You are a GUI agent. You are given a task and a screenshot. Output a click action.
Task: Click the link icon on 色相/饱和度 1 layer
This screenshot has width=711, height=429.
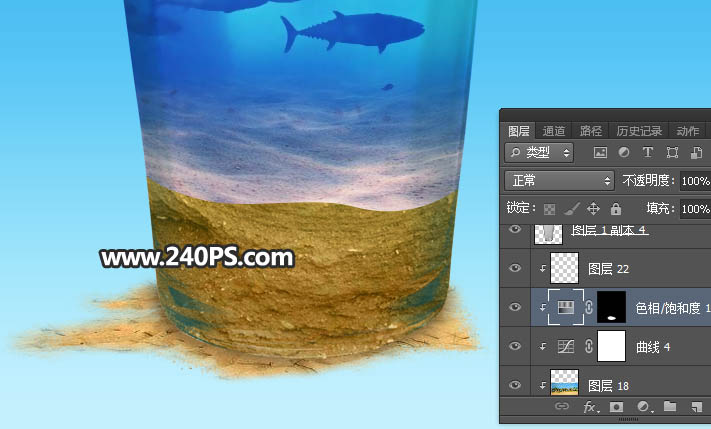click(589, 307)
